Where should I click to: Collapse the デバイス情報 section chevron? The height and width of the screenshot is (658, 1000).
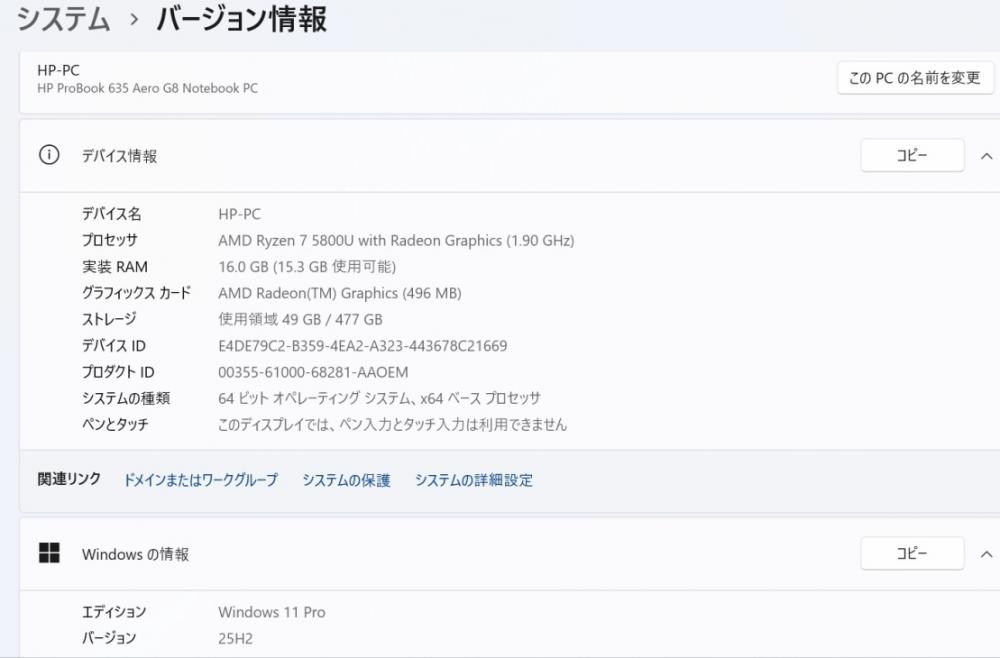click(986, 156)
